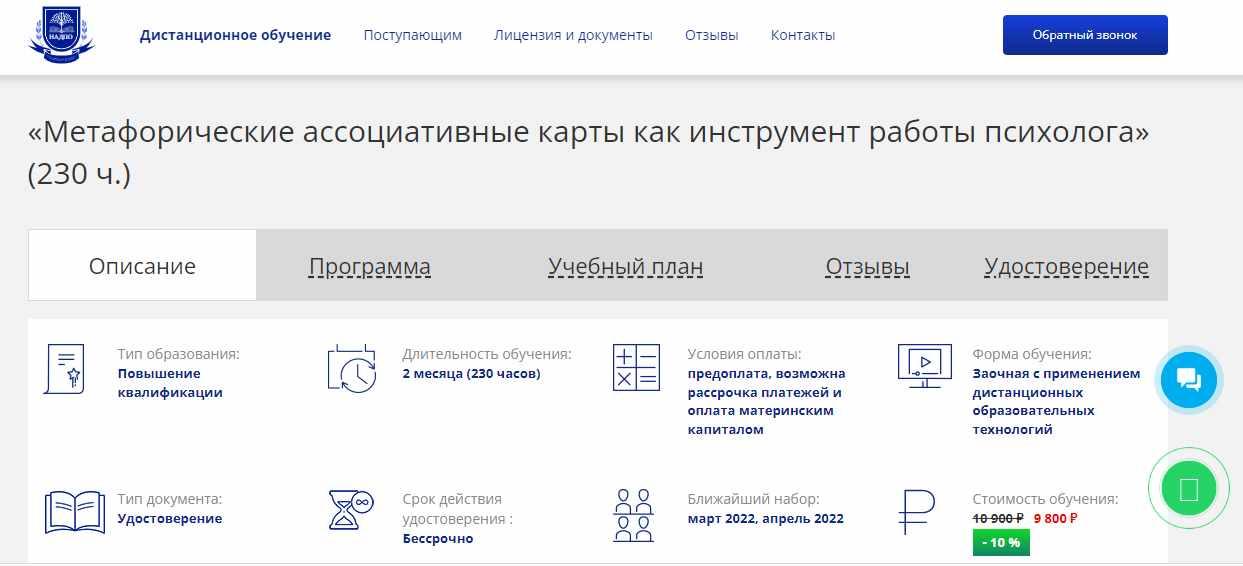Switch to the Учебный план tab
This screenshot has height=566, width=1243.
coord(626,267)
